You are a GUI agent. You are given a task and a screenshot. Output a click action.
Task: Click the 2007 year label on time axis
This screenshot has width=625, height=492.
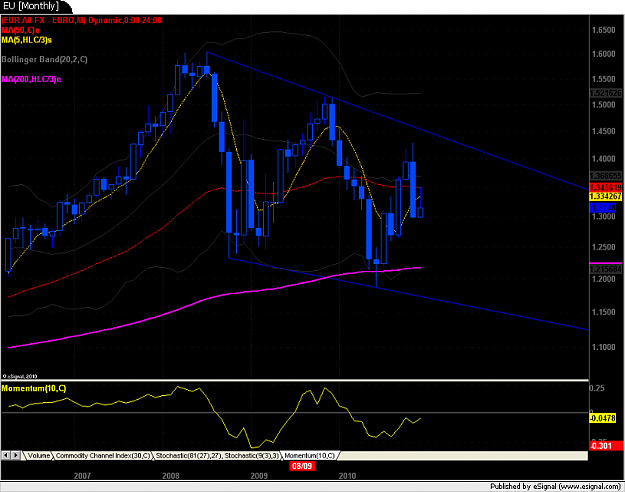(x=83, y=476)
